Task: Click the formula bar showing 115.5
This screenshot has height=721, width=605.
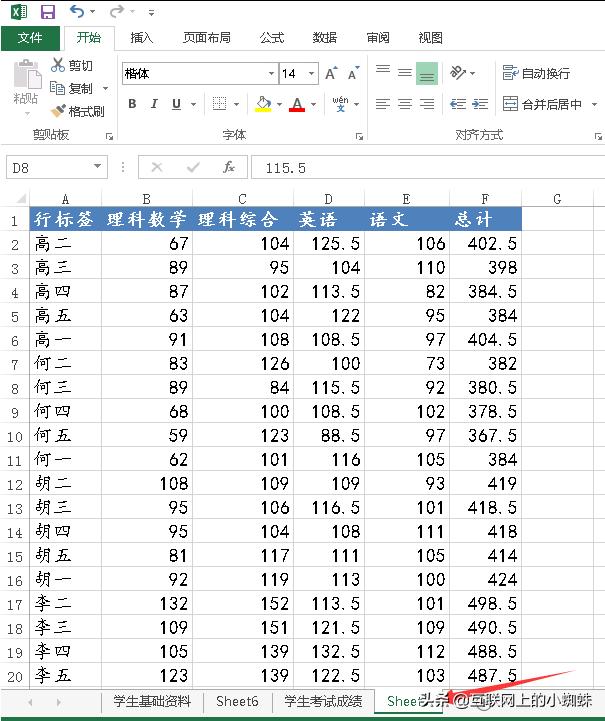Action: pyautogui.click(x=428, y=167)
